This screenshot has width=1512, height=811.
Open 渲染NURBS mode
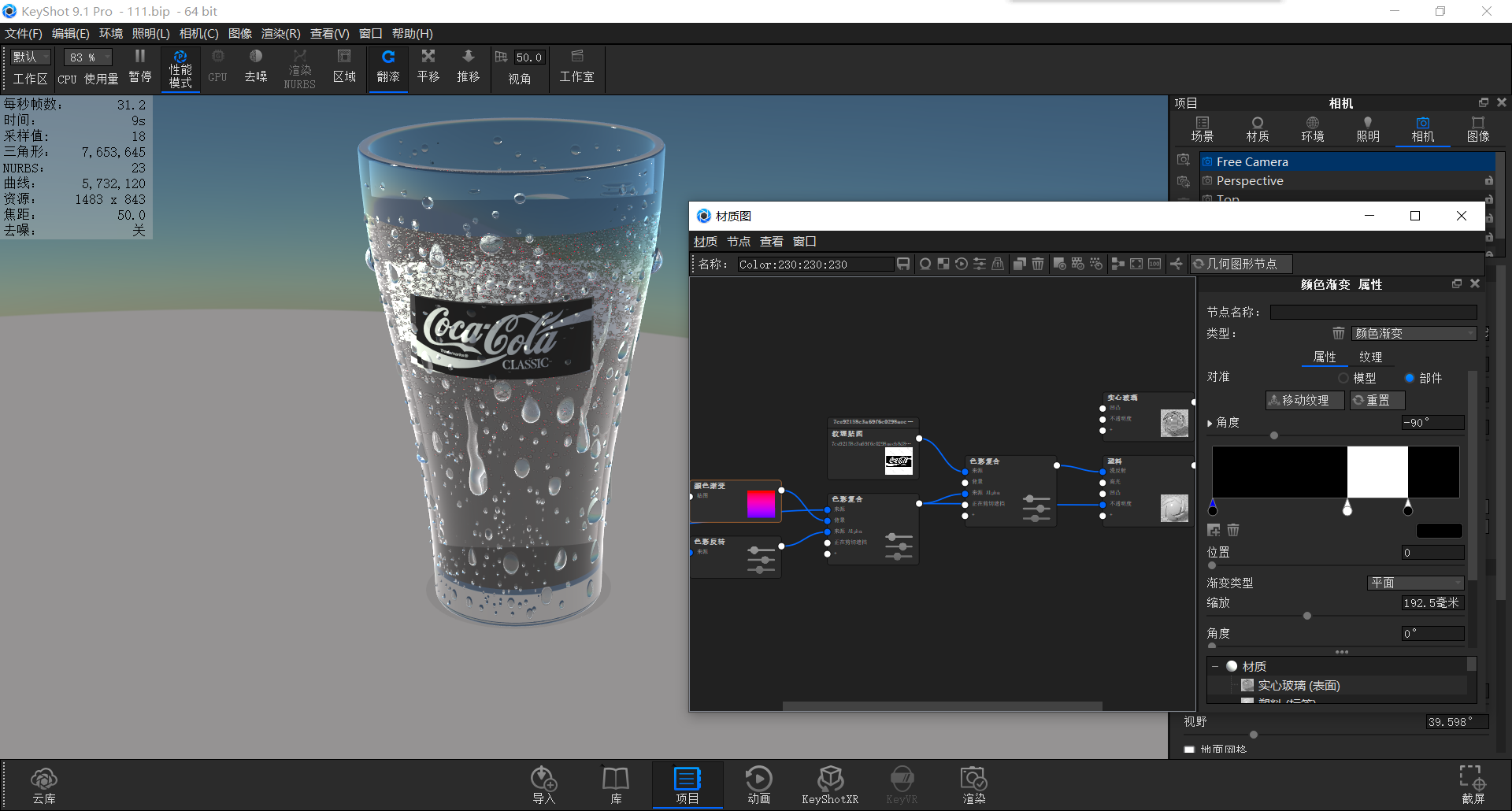click(299, 69)
